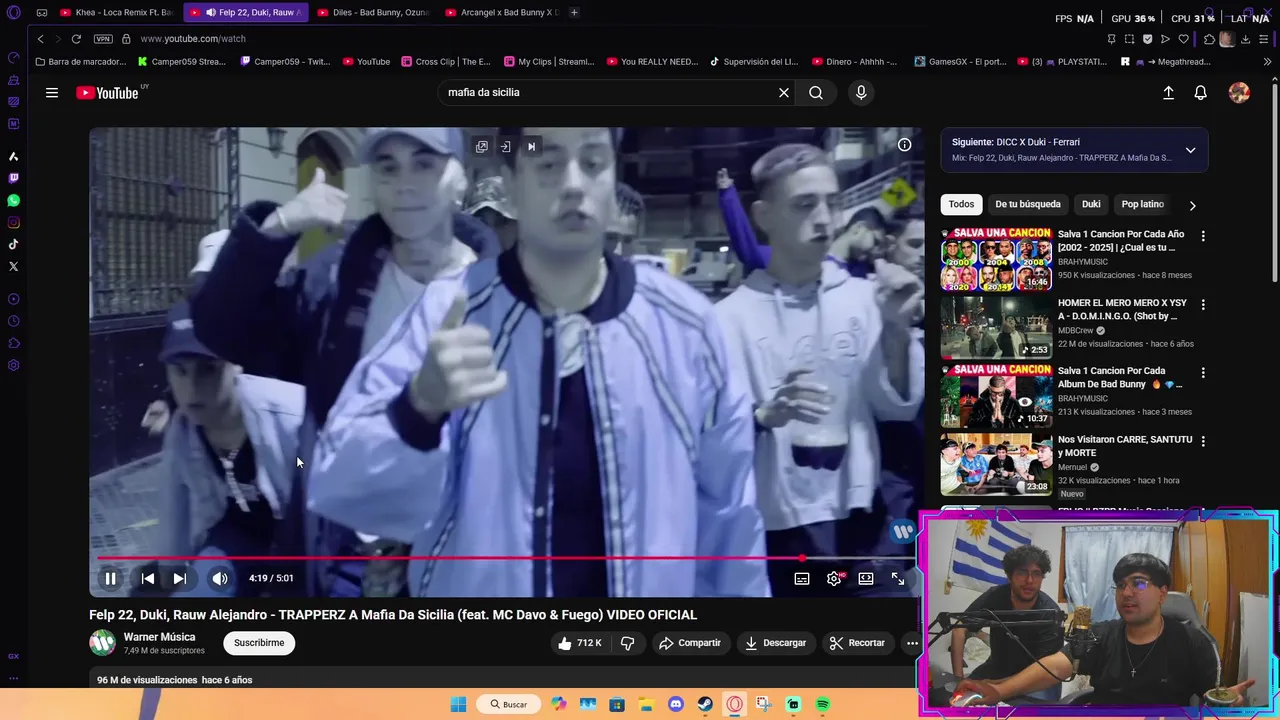This screenshot has width=1280, height=720.
Task: Skip to the previous video
Action: point(147,578)
